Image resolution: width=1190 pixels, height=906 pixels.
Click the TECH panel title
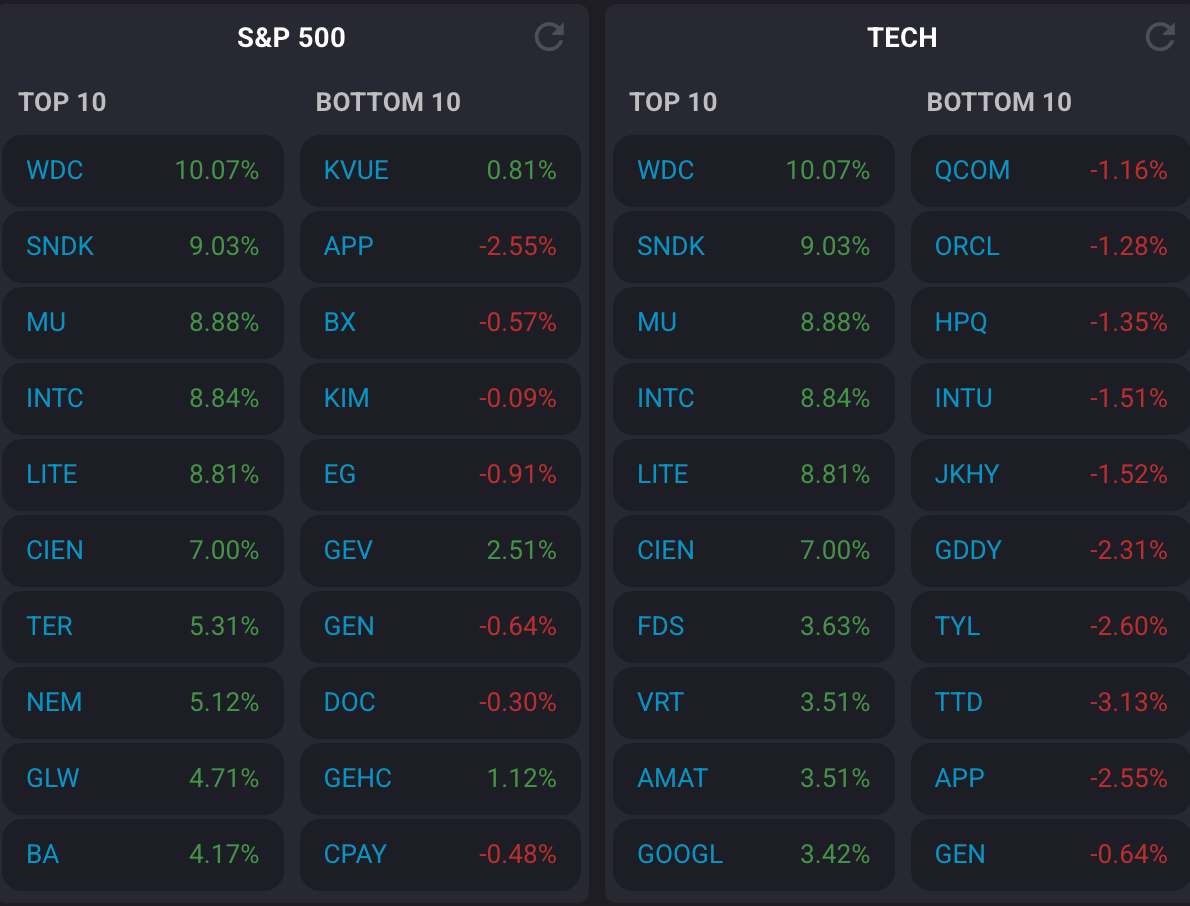(902, 38)
